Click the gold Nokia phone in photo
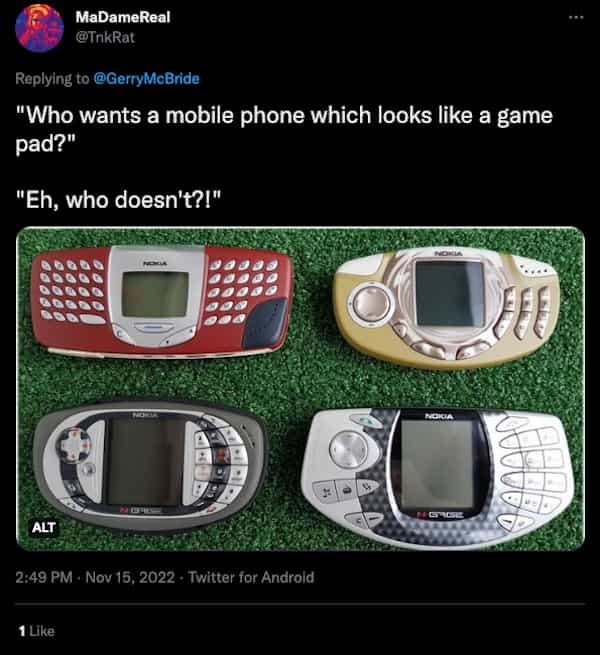This screenshot has width=600, height=655. pyautogui.click(x=446, y=308)
